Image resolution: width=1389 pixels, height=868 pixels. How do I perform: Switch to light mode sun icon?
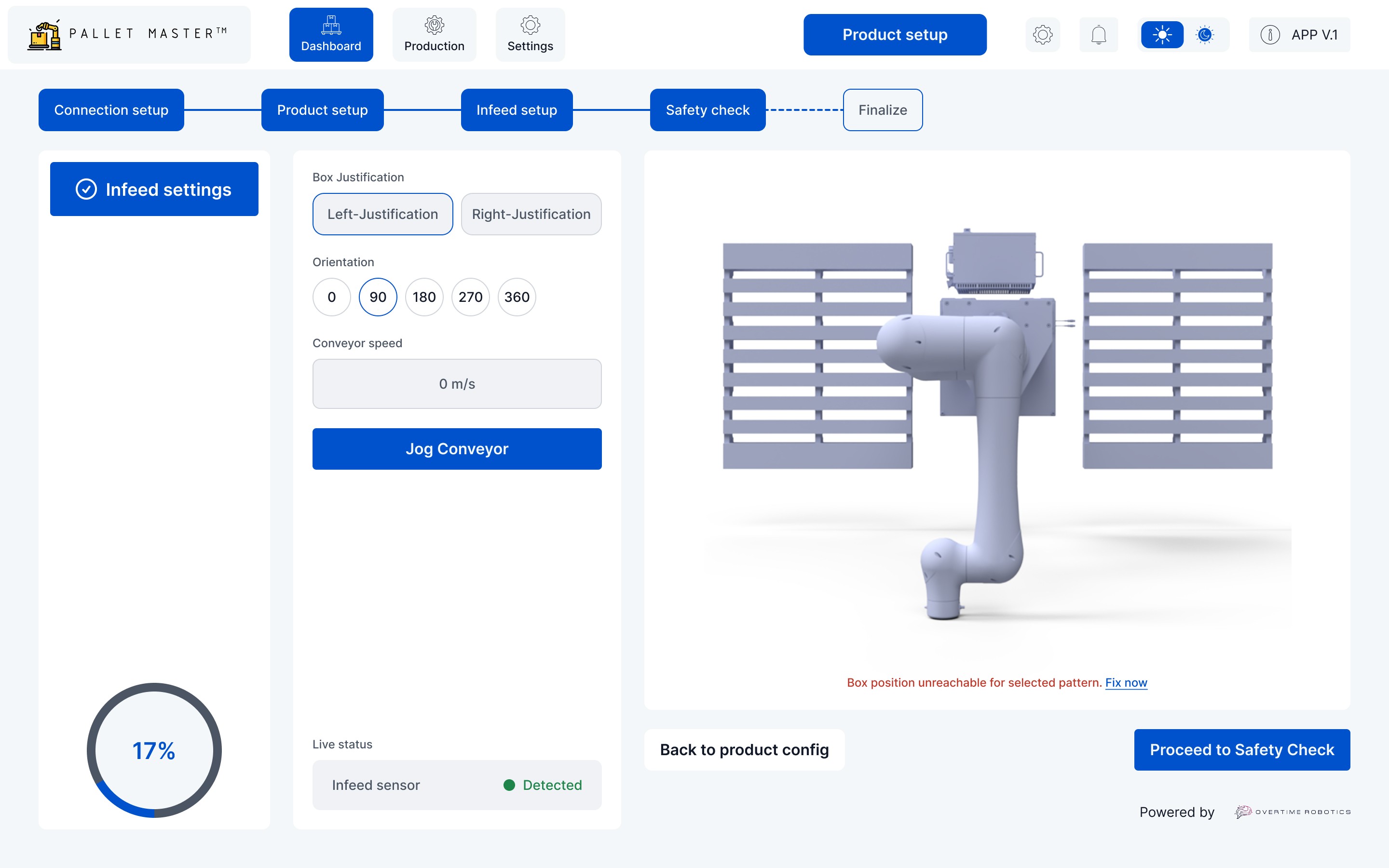(x=1162, y=34)
